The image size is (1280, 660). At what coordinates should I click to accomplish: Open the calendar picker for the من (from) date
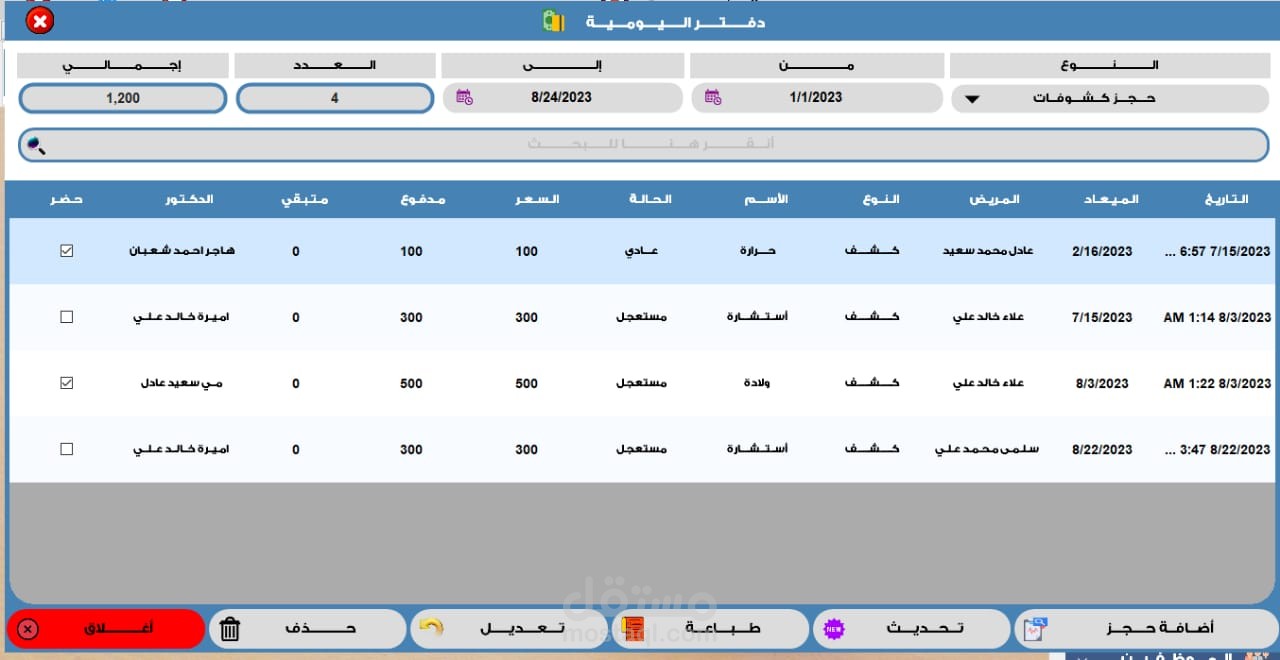[x=713, y=97]
